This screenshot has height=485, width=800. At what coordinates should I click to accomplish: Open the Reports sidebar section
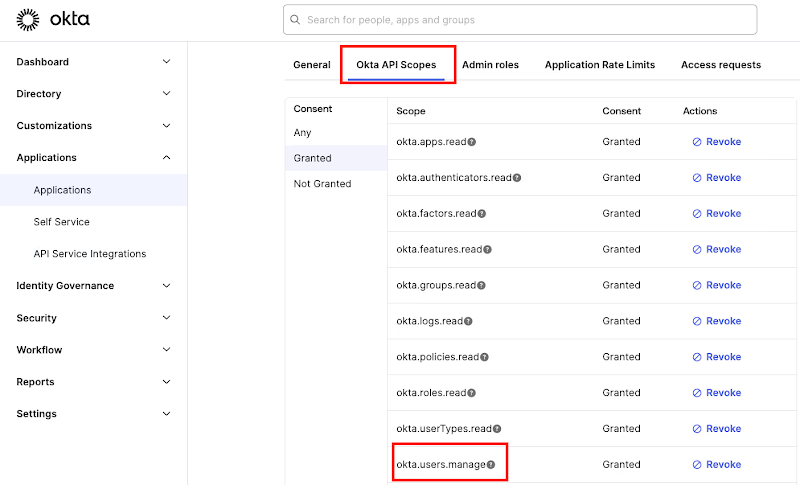(x=35, y=381)
